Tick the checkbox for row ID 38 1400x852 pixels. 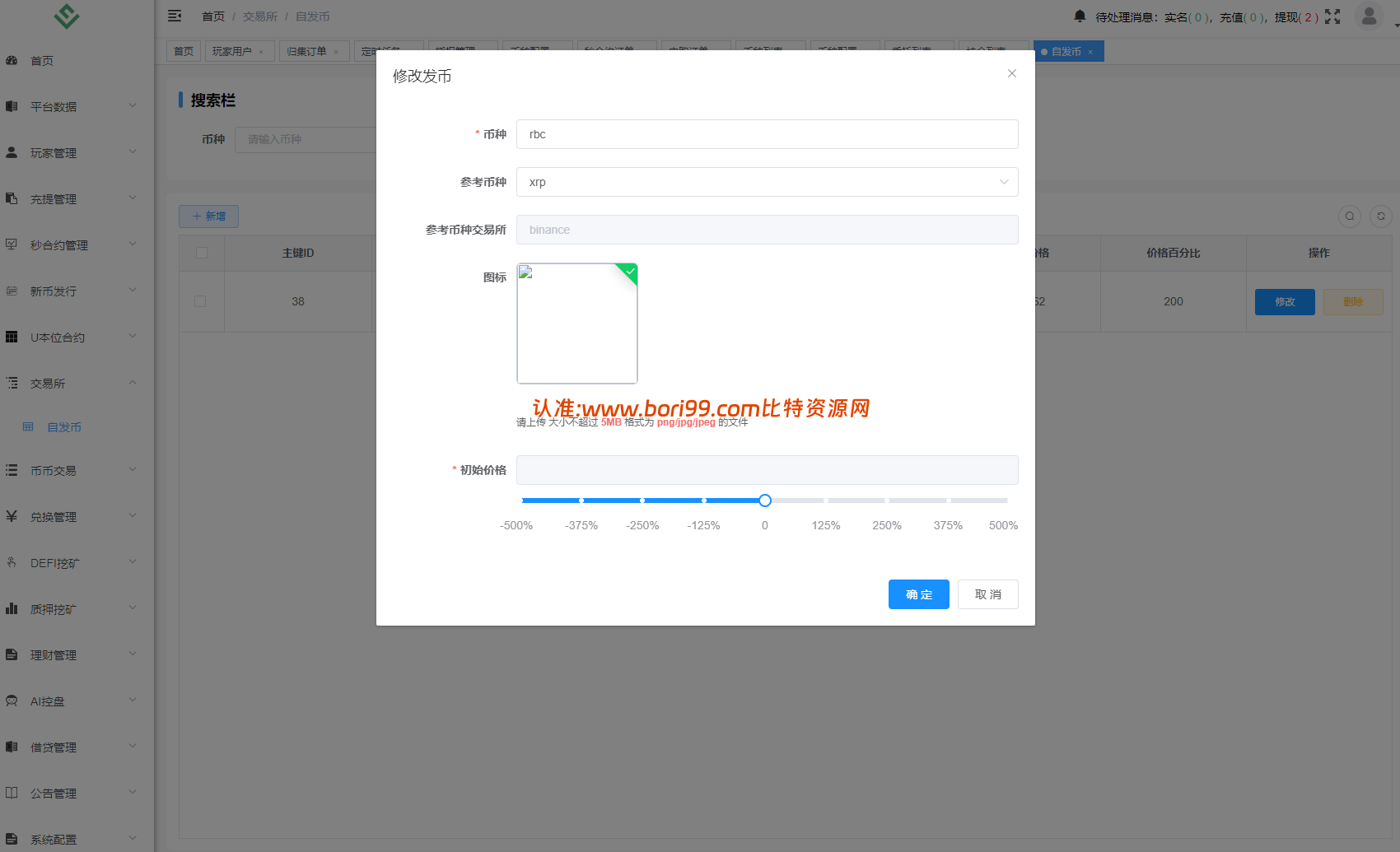click(x=200, y=301)
